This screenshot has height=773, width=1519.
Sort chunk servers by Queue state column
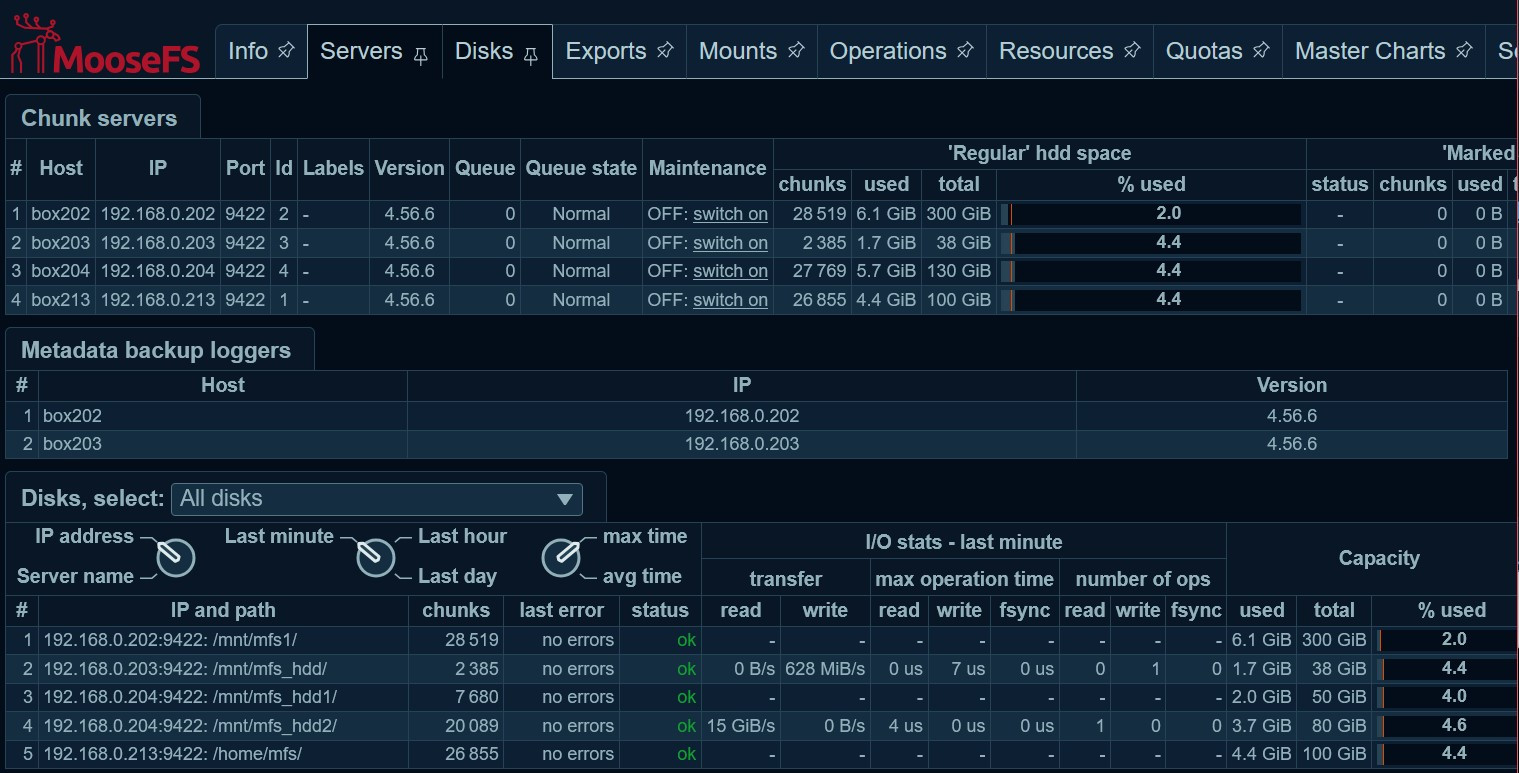(581, 168)
